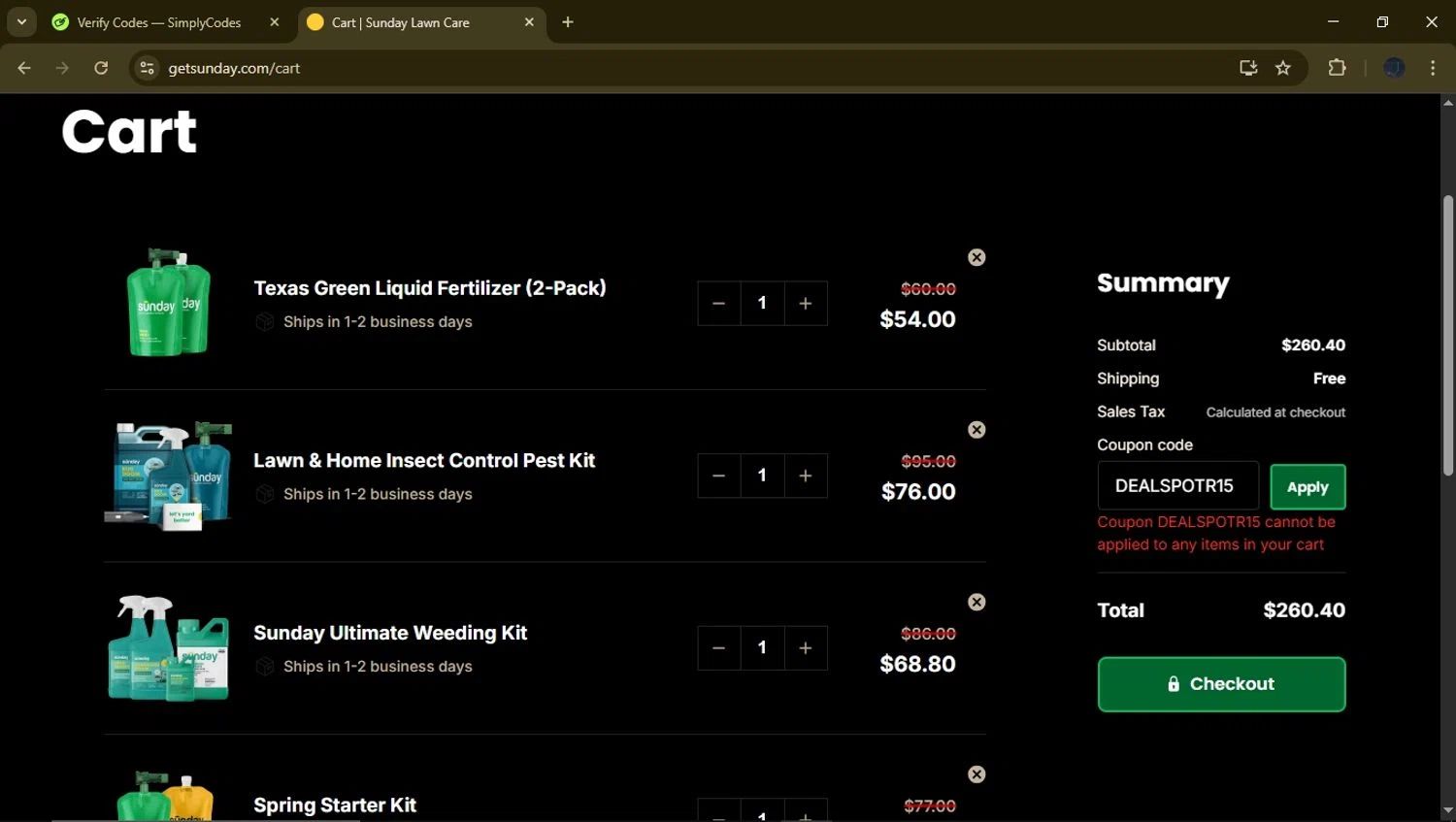Image resolution: width=1456 pixels, height=822 pixels.
Task: Close the Verify Codes — SimplyCodes tab
Action: 275,22
